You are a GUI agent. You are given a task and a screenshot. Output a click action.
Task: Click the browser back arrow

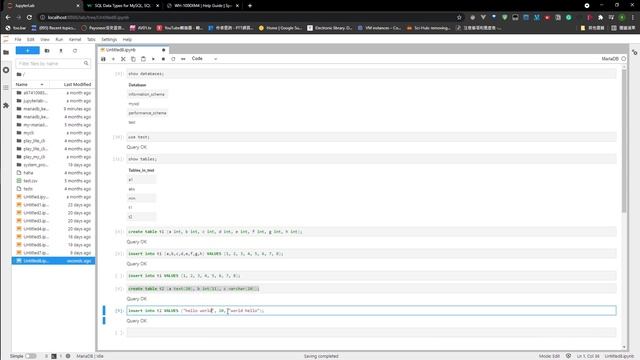(8, 17)
